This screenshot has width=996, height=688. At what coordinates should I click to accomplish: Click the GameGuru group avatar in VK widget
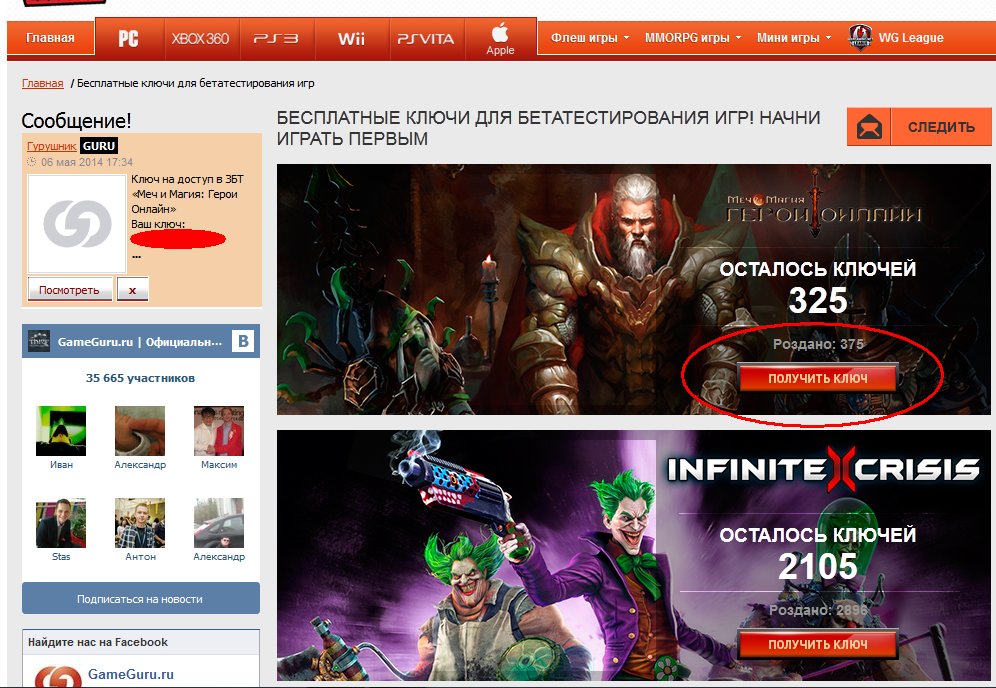pos(39,341)
